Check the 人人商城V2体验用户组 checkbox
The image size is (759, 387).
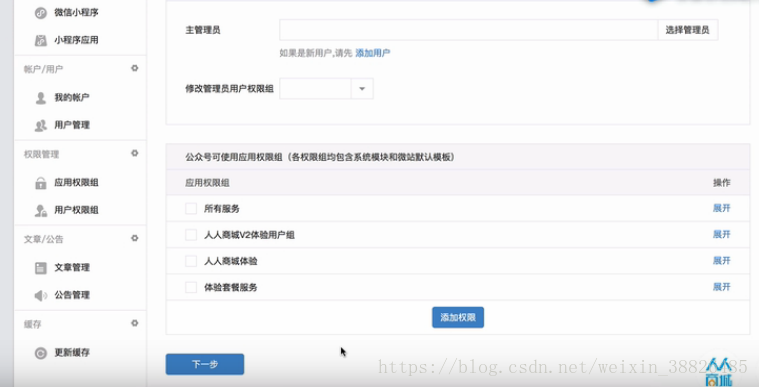tap(191, 235)
